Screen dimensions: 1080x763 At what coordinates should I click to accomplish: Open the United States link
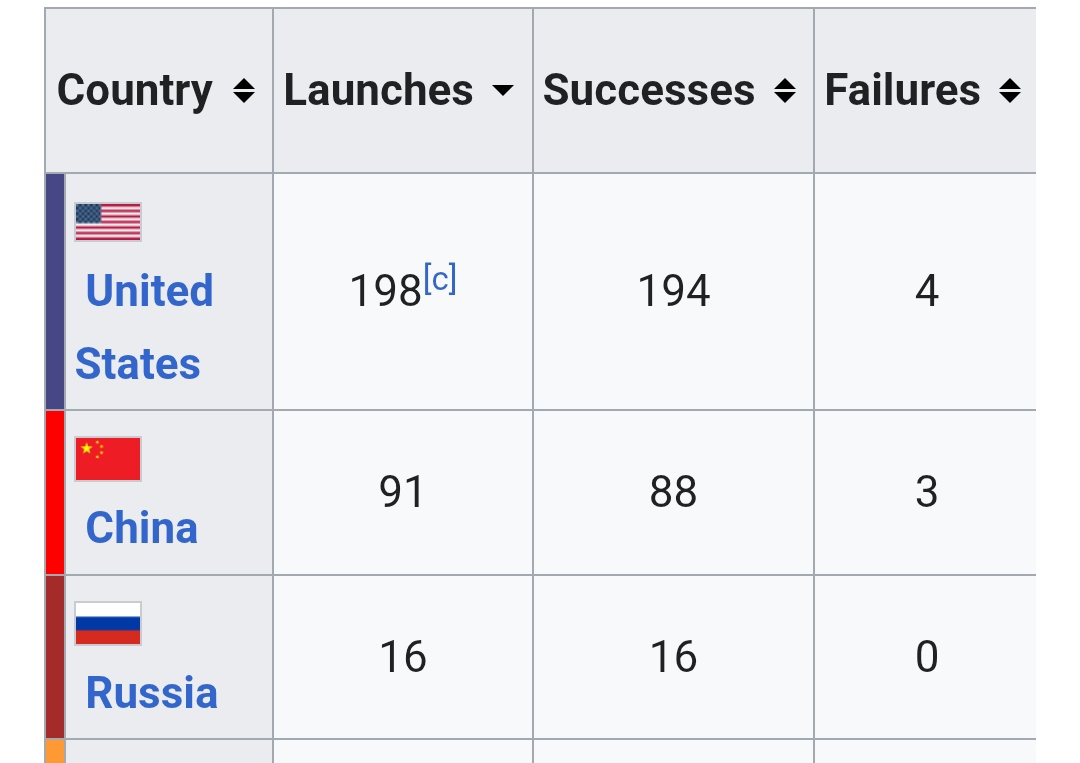144,327
